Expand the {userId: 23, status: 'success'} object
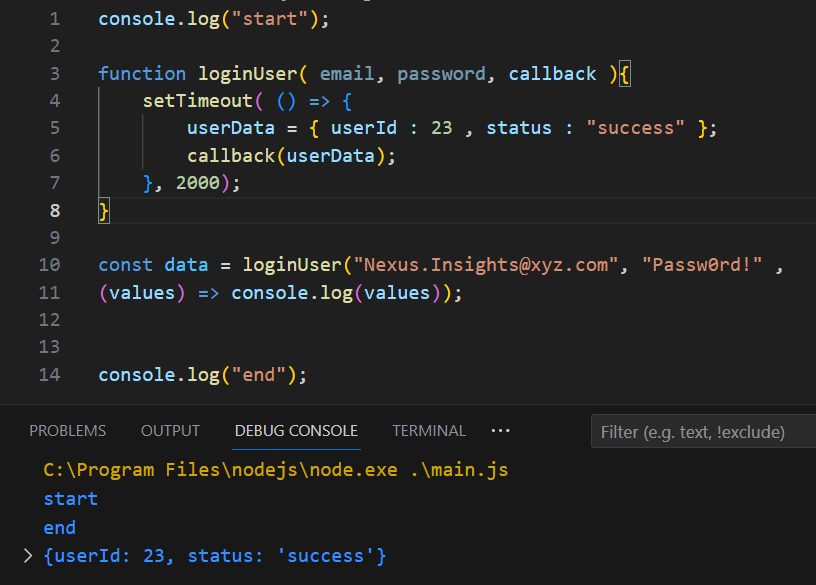 28,556
